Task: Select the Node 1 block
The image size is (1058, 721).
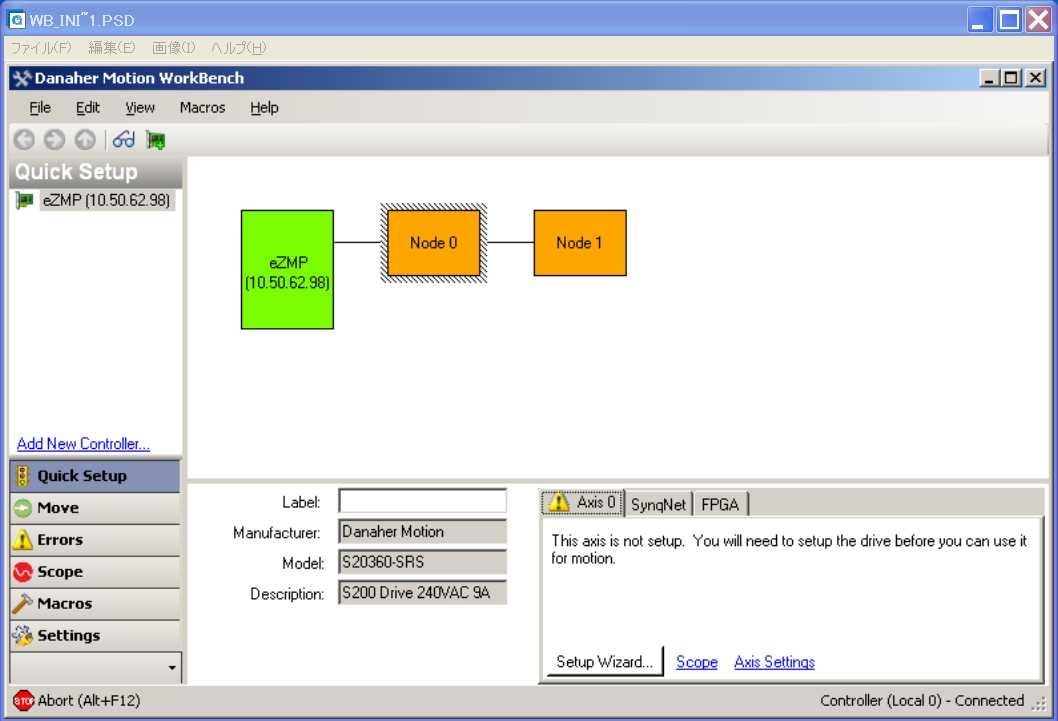Action: tap(580, 243)
